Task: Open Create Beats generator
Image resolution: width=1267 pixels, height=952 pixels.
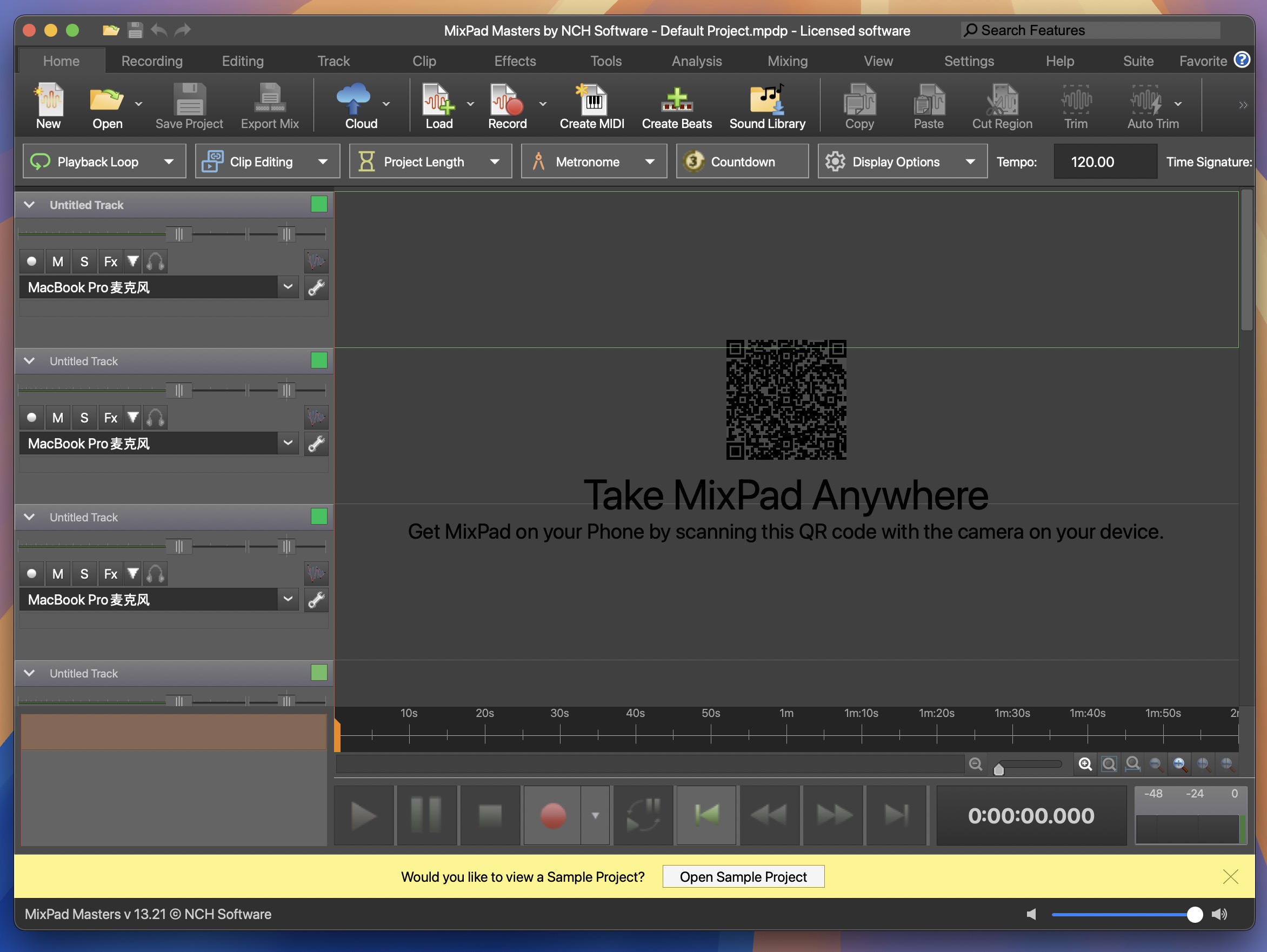Action: tap(676, 106)
